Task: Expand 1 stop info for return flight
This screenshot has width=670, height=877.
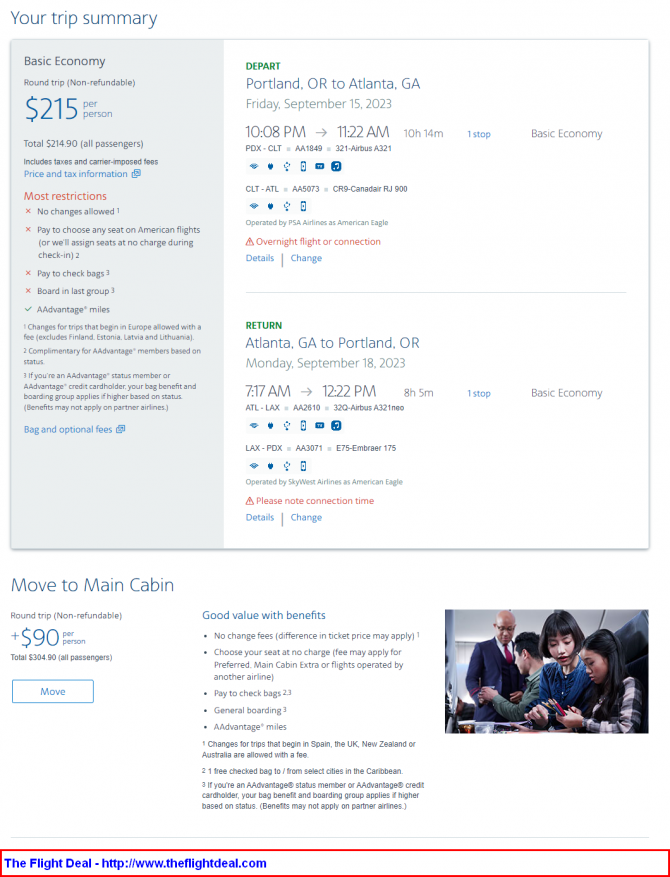Action: pos(479,394)
